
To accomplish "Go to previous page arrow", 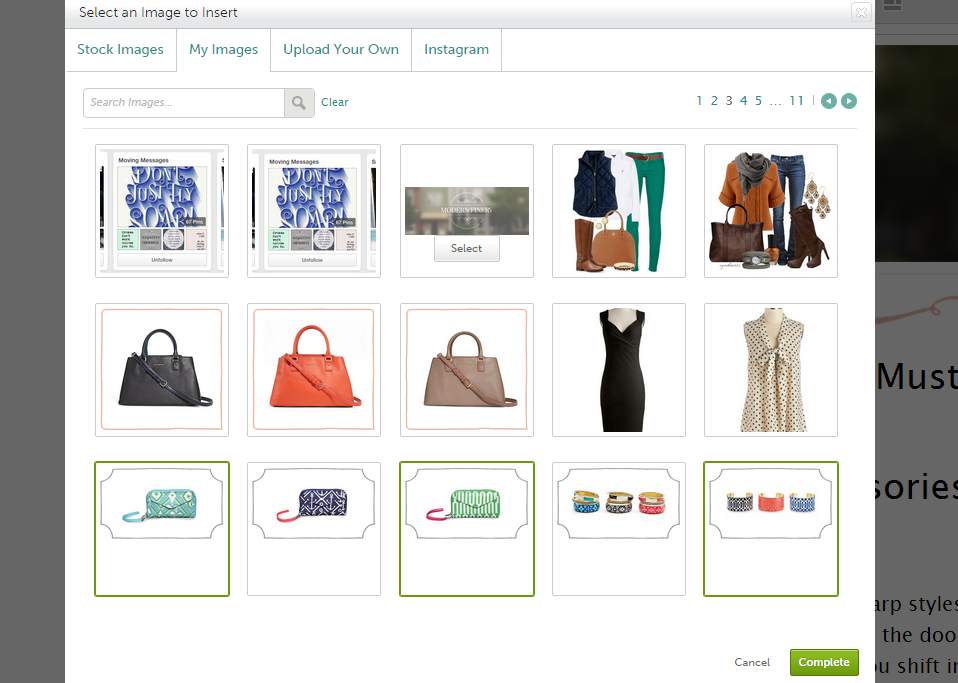I will point(828,101).
